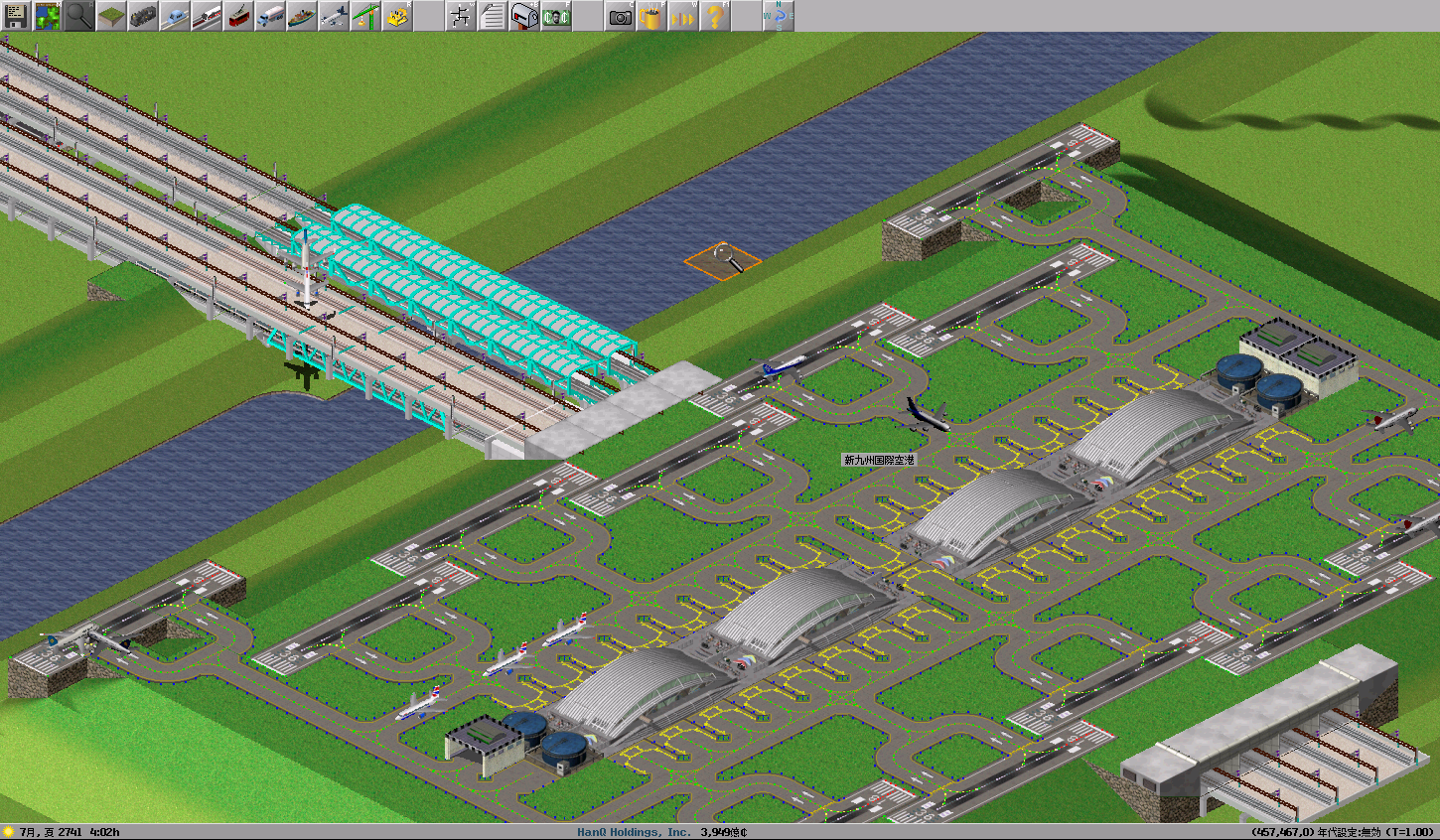Select the bulldozer remove tool

397,16
